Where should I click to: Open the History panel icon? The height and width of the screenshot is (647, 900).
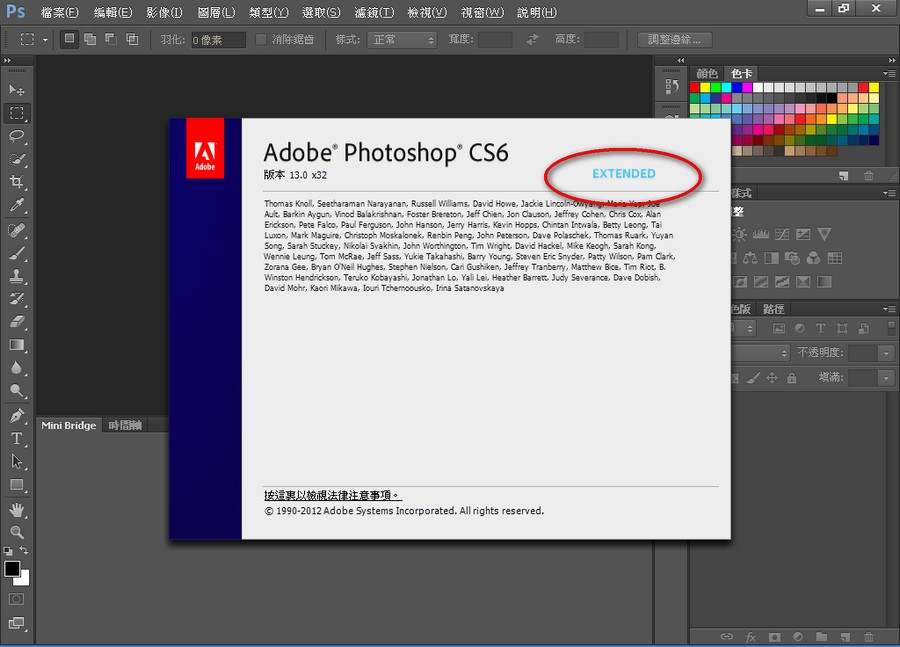(x=672, y=87)
